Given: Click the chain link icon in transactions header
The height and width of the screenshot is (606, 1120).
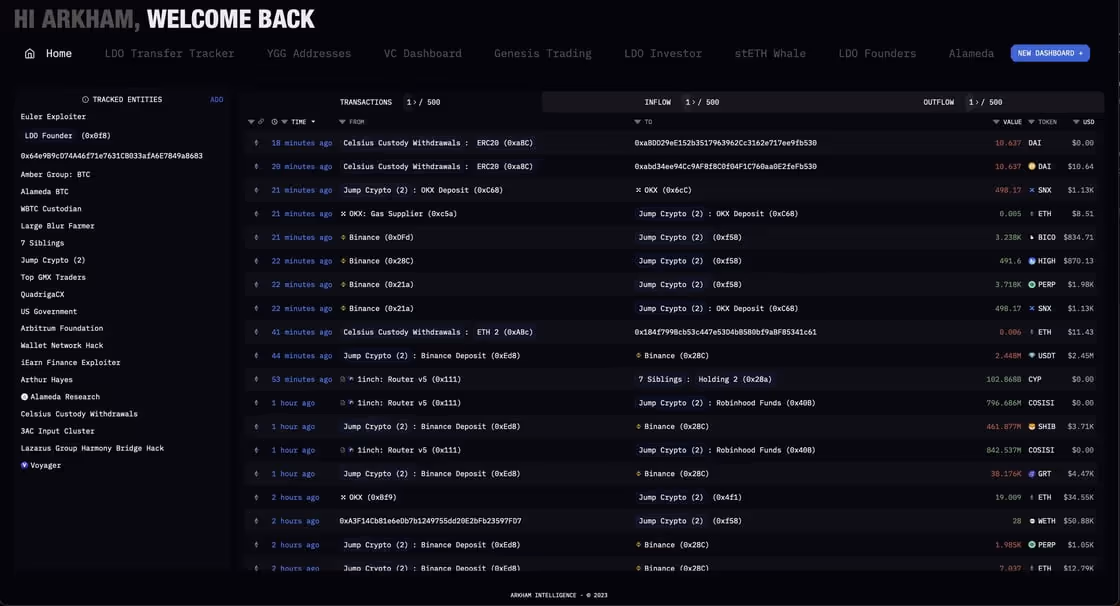Looking at the screenshot, I should click(x=260, y=120).
